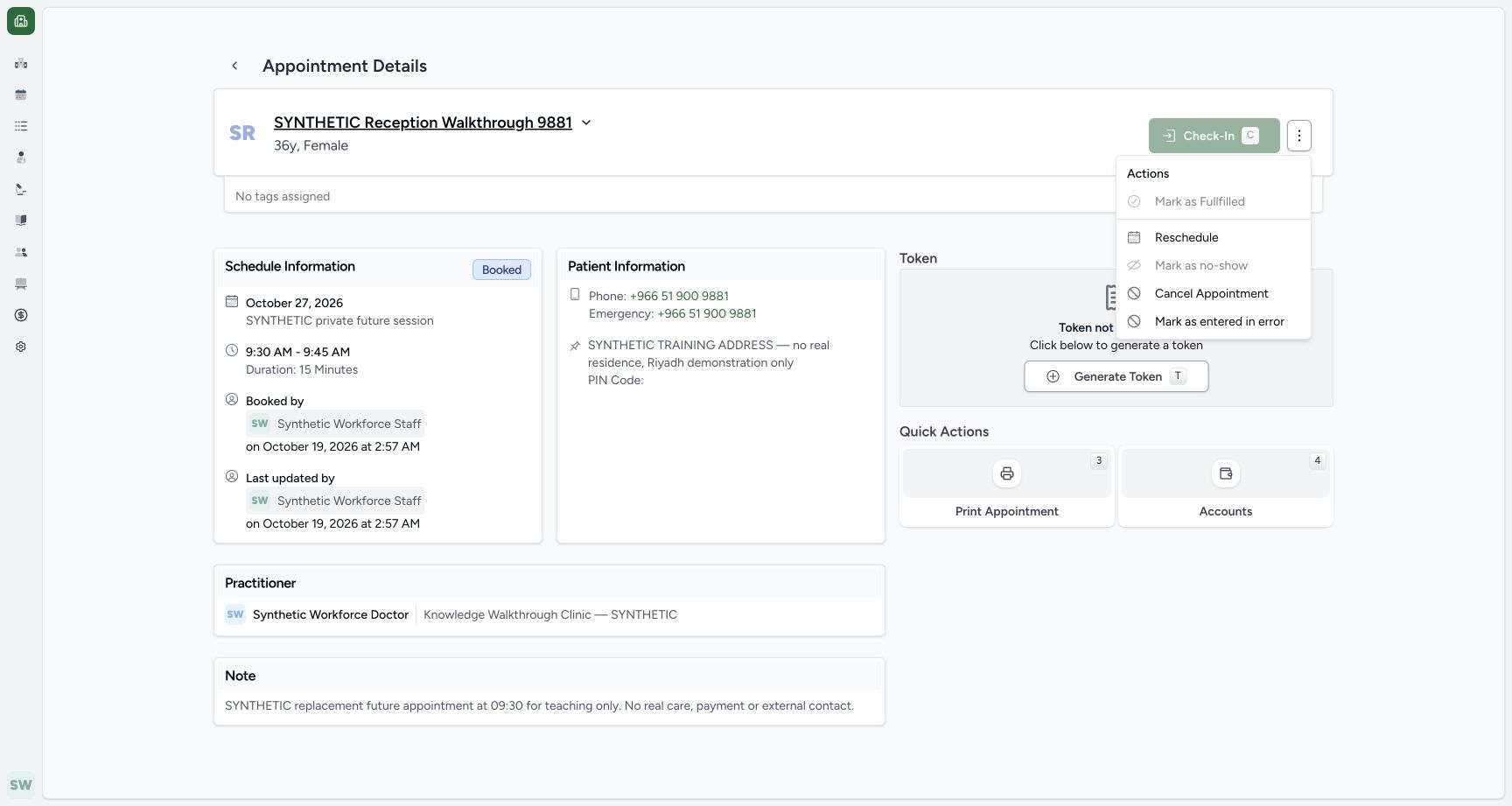Choose Mark as Fullfilled in Actions menu

1214,201
